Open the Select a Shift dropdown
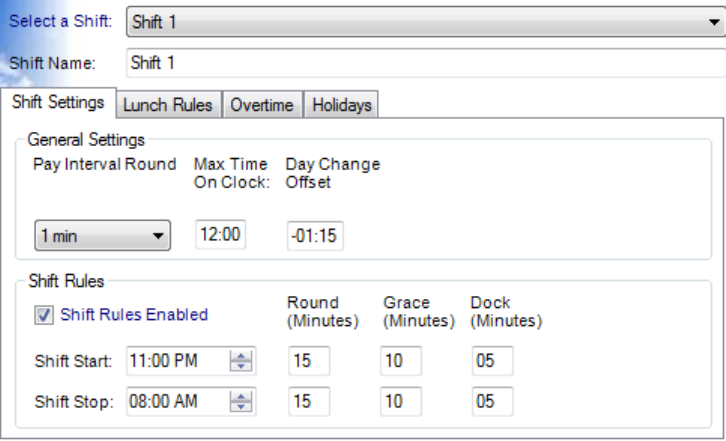 point(425,21)
